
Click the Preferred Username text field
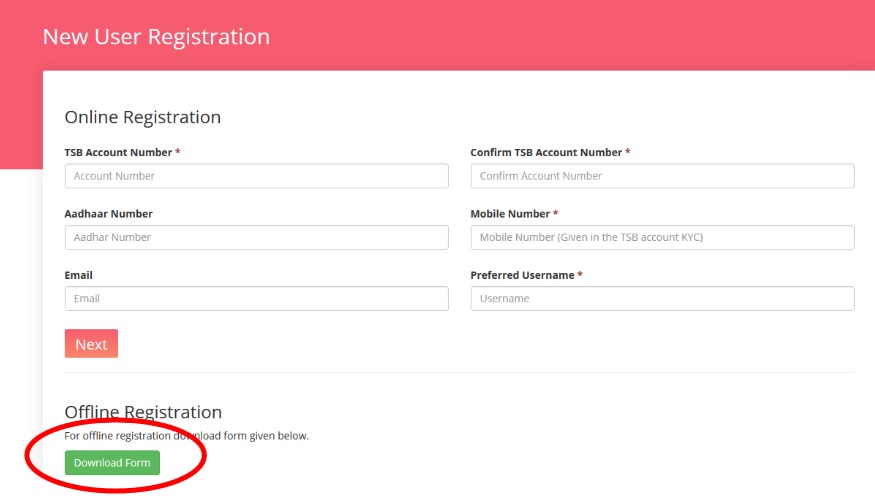(662, 299)
